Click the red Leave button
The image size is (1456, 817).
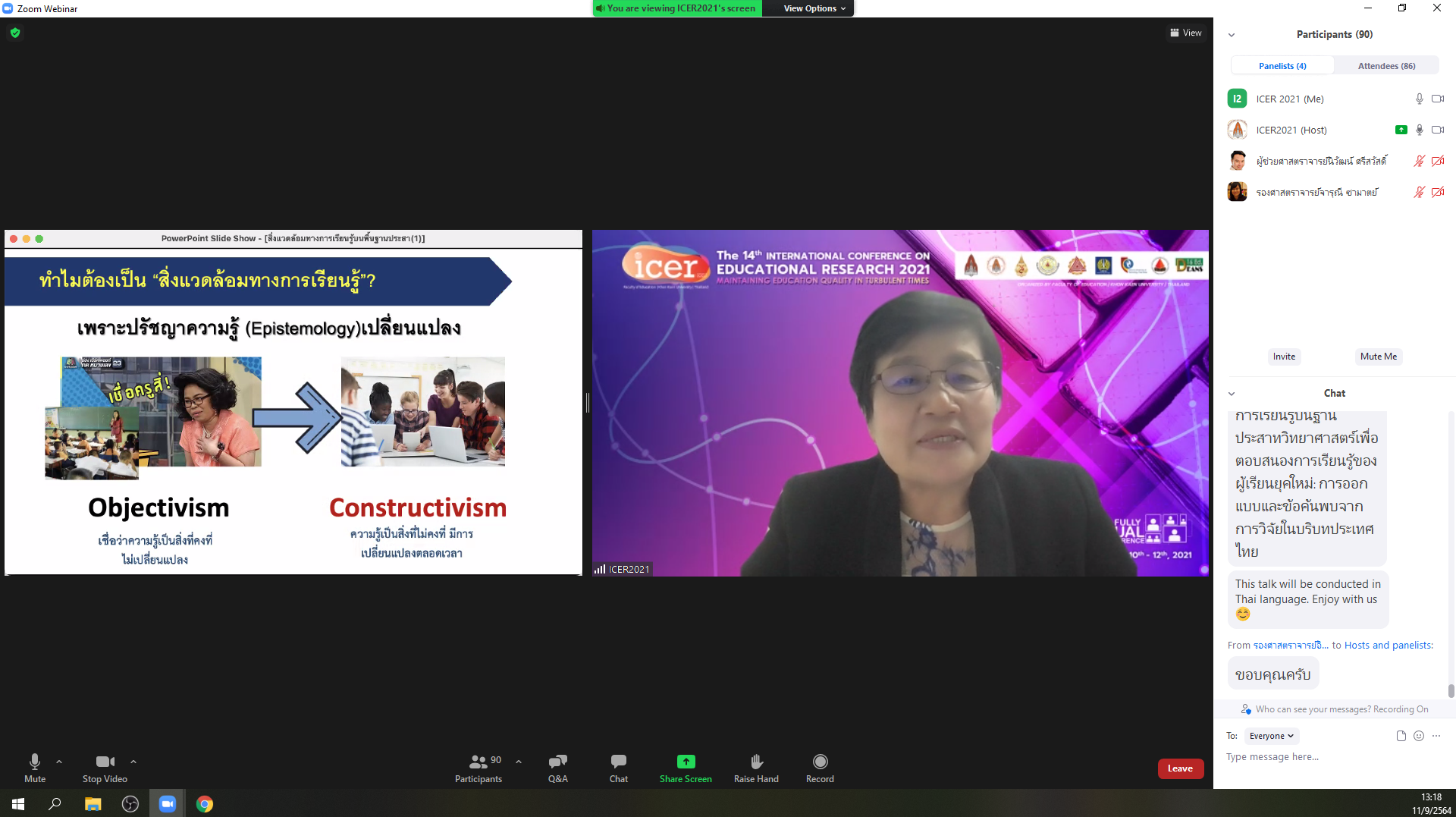click(x=1180, y=768)
